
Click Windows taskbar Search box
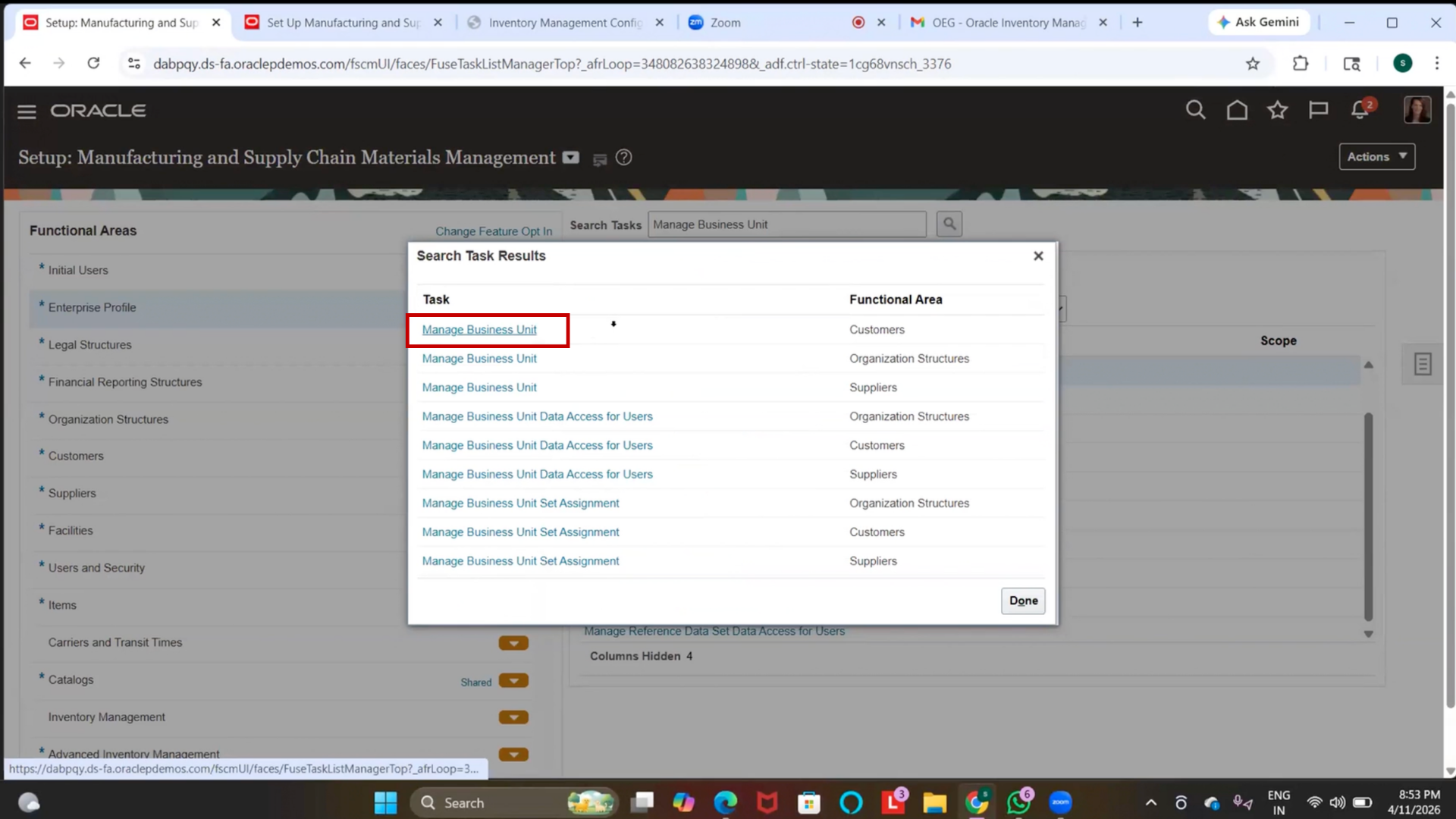tap(513, 802)
